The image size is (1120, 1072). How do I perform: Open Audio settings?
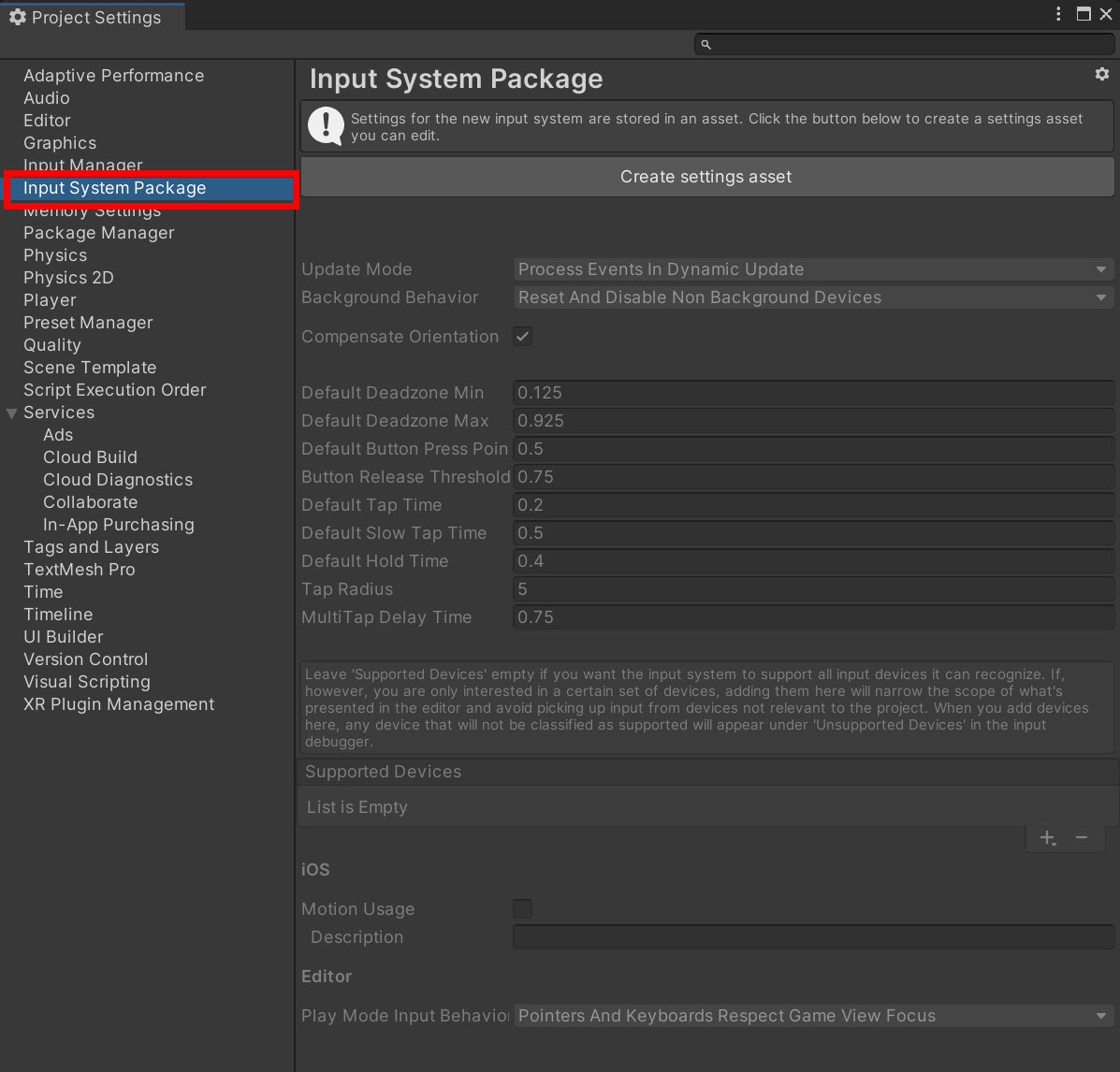tap(47, 98)
